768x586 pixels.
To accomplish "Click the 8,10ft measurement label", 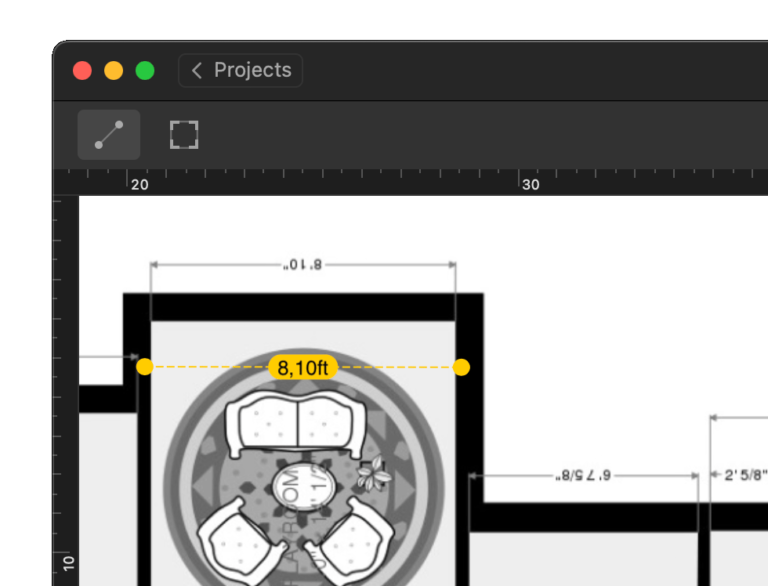I will click(x=303, y=367).
